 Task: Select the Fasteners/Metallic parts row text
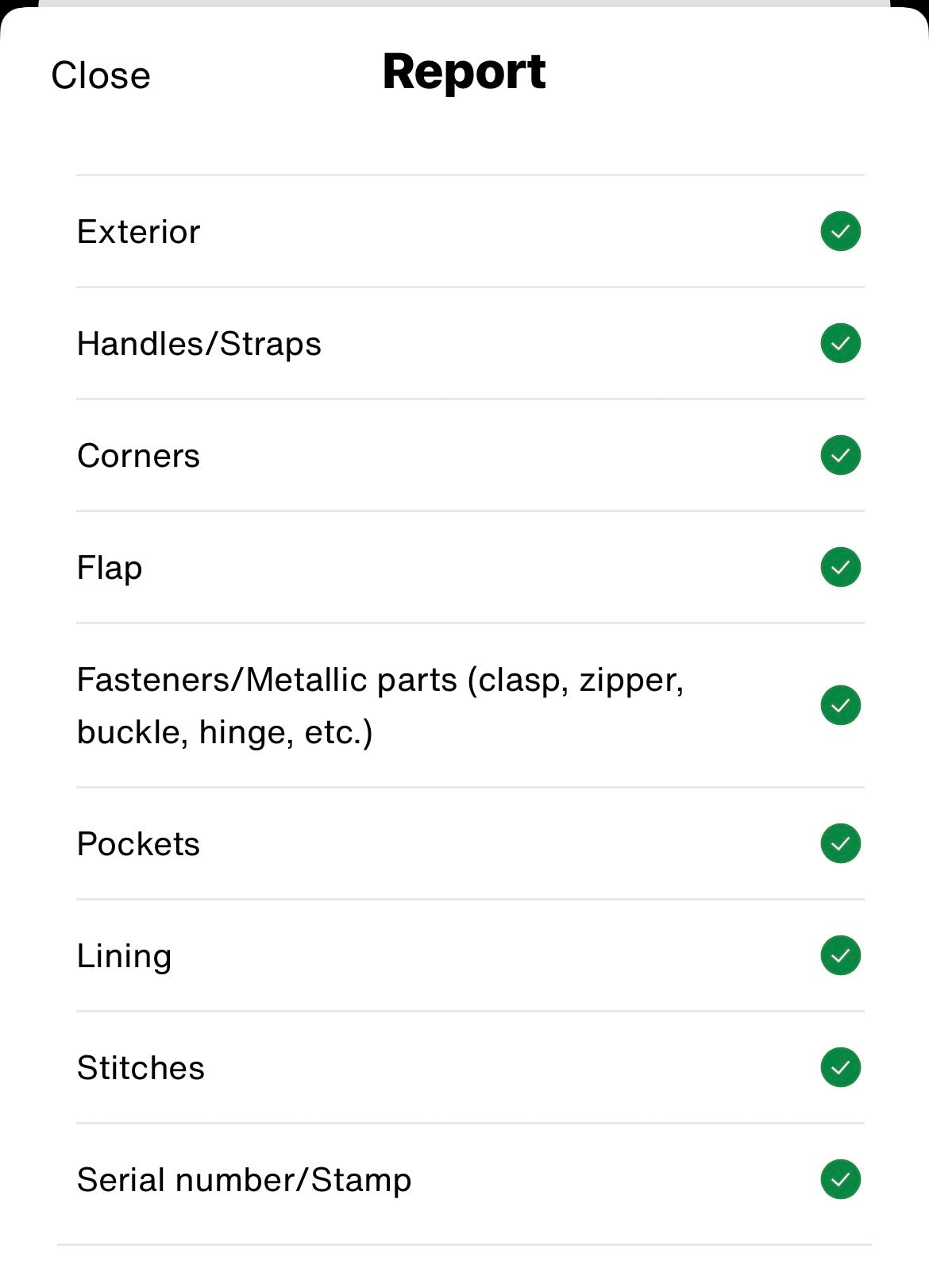[x=380, y=705]
